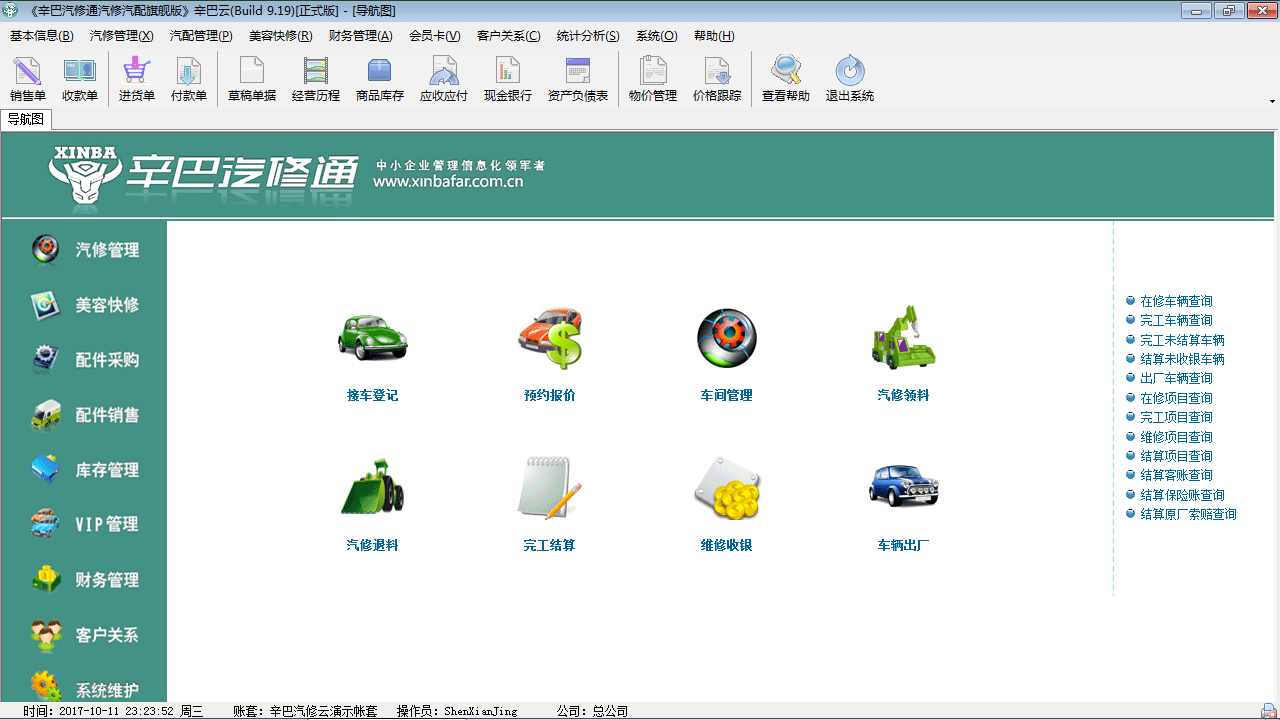Select 财务管理 in the sidebar
1280x720 pixels.
pos(85,579)
